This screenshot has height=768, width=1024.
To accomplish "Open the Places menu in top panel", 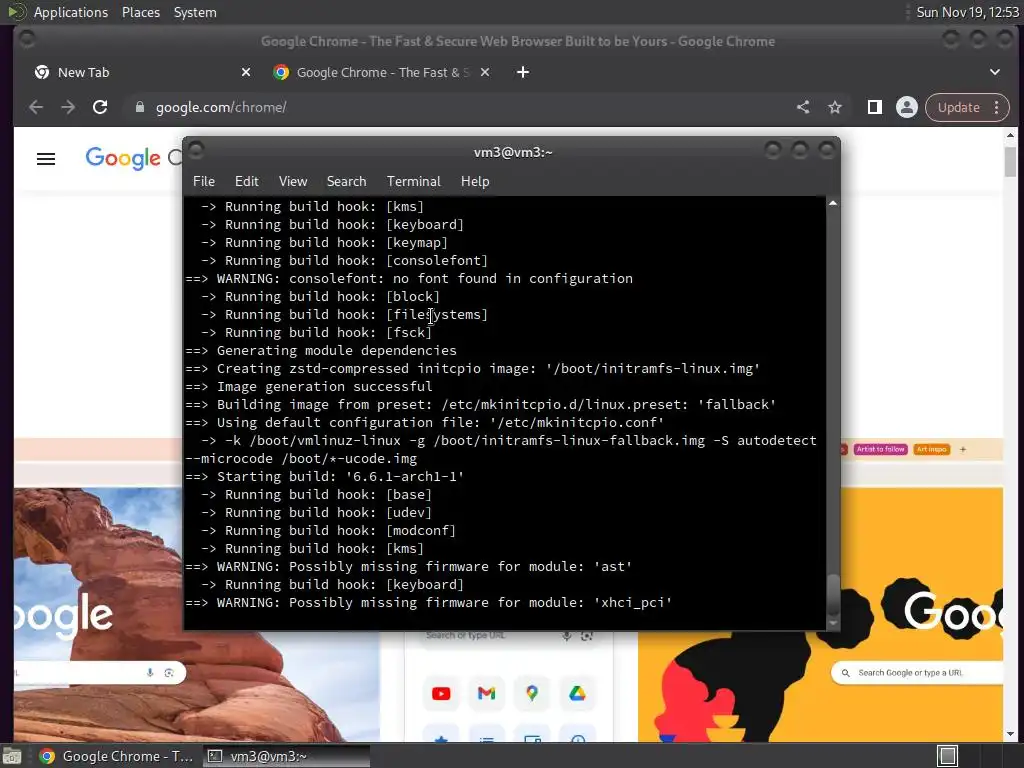I will [x=140, y=12].
